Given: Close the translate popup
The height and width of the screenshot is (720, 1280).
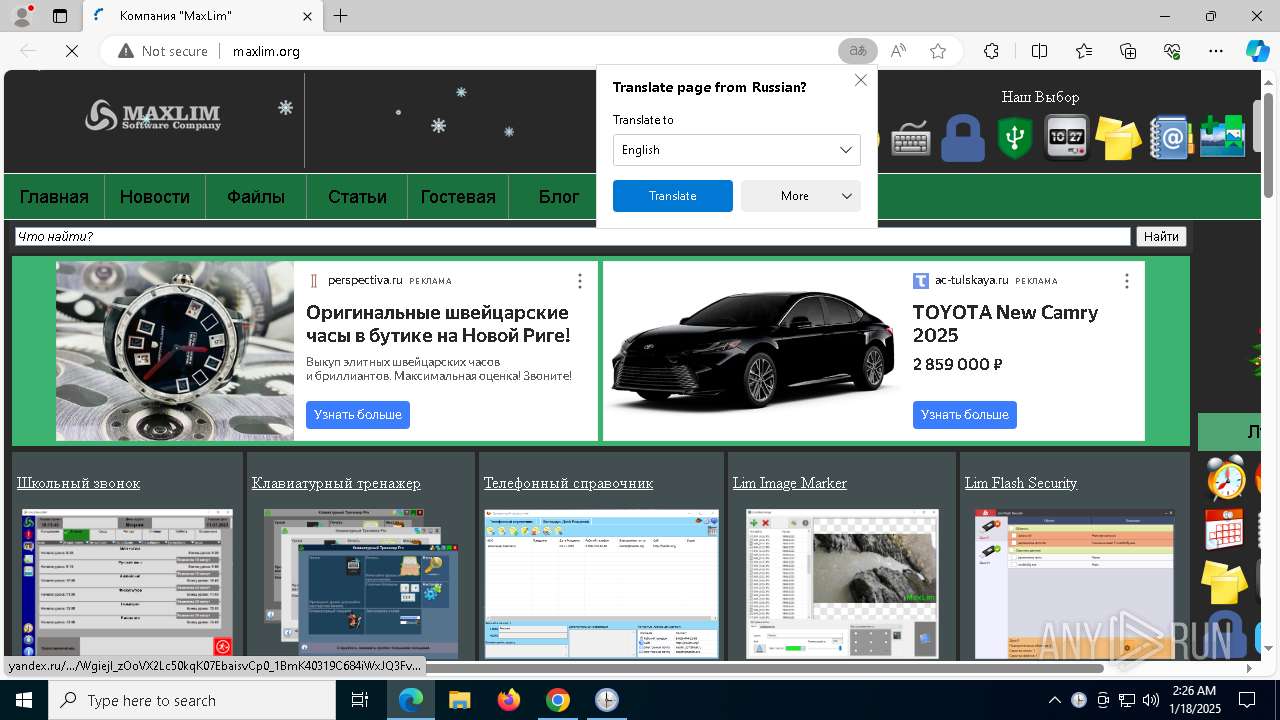Looking at the screenshot, I should (x=860, y=80).
